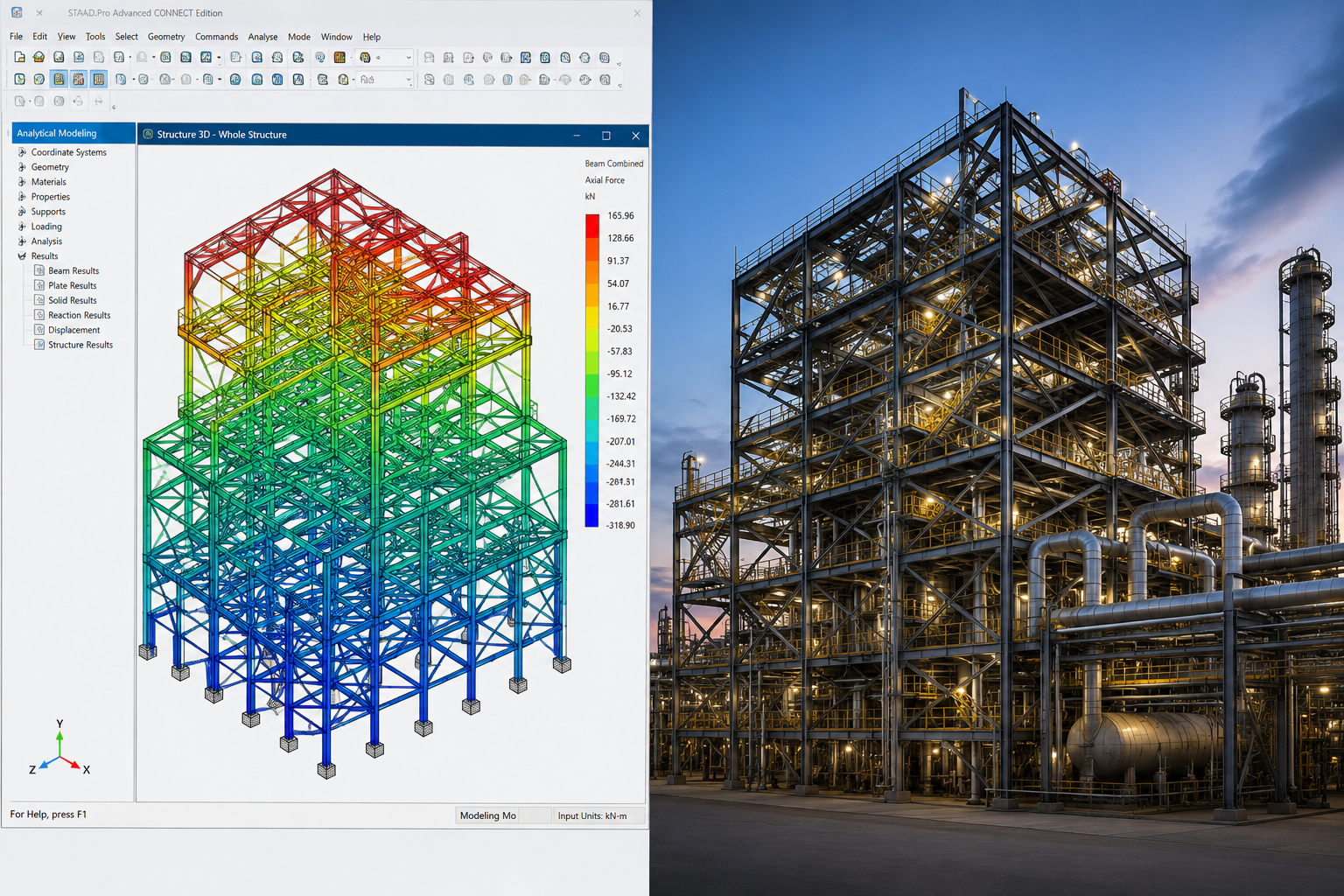Viewport: 1344px width, 896px height.
Task: Open the Help menu
Action: [372, 37]
